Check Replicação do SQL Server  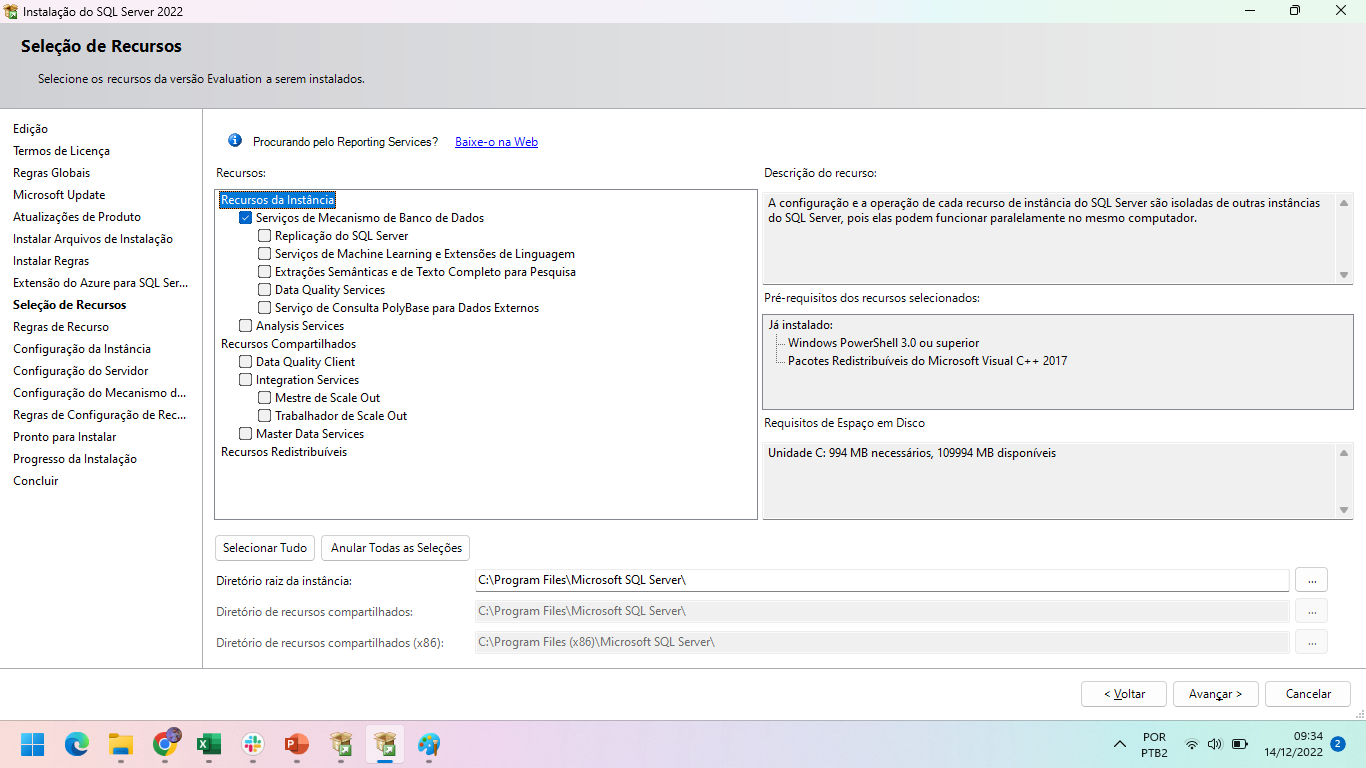point(265,236)
